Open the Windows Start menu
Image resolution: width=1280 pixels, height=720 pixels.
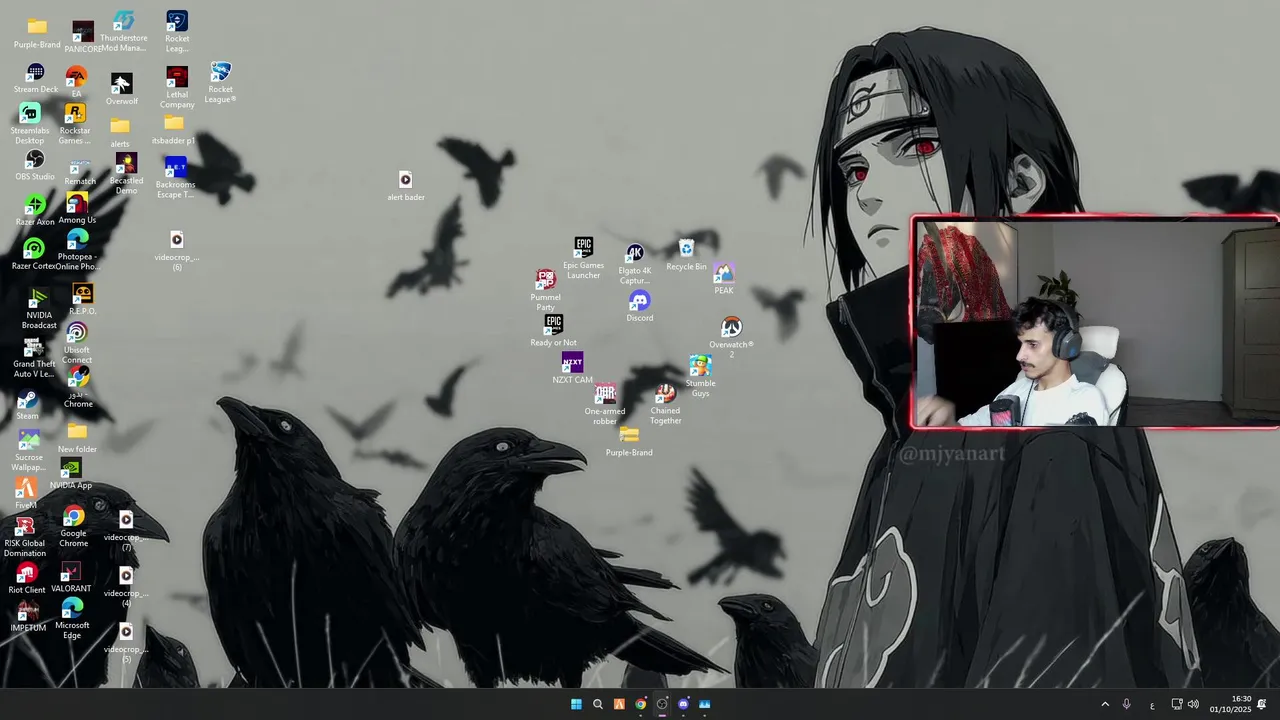(576, 704)
